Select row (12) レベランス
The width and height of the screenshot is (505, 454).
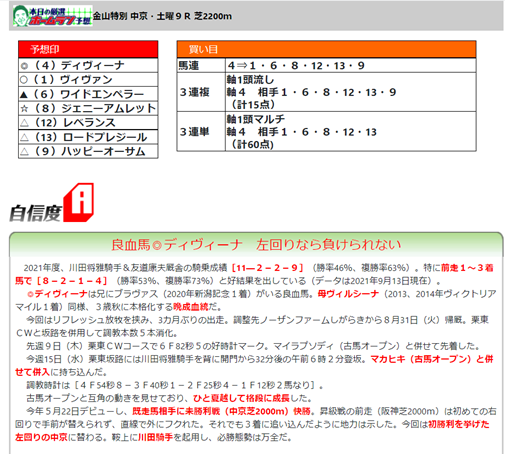(88, 123)
